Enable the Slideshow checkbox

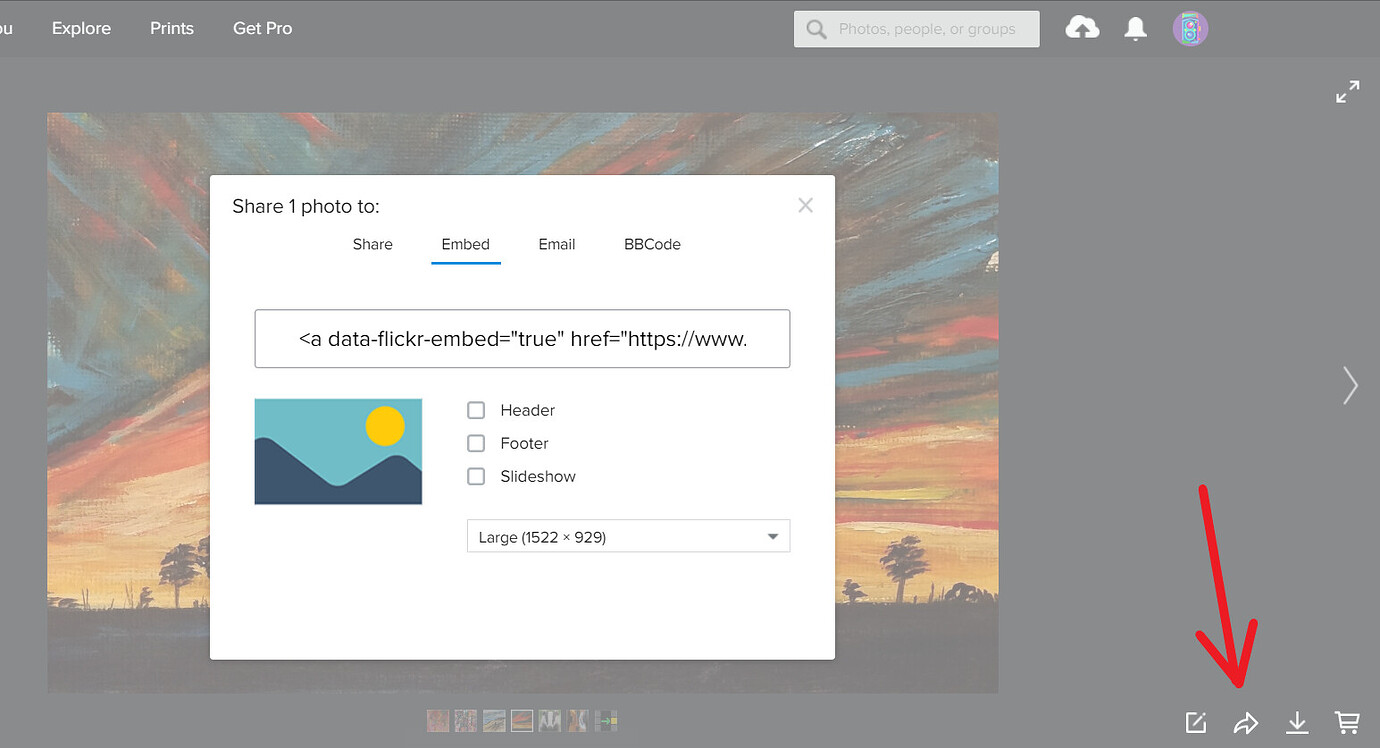click(x=476, y=476)
